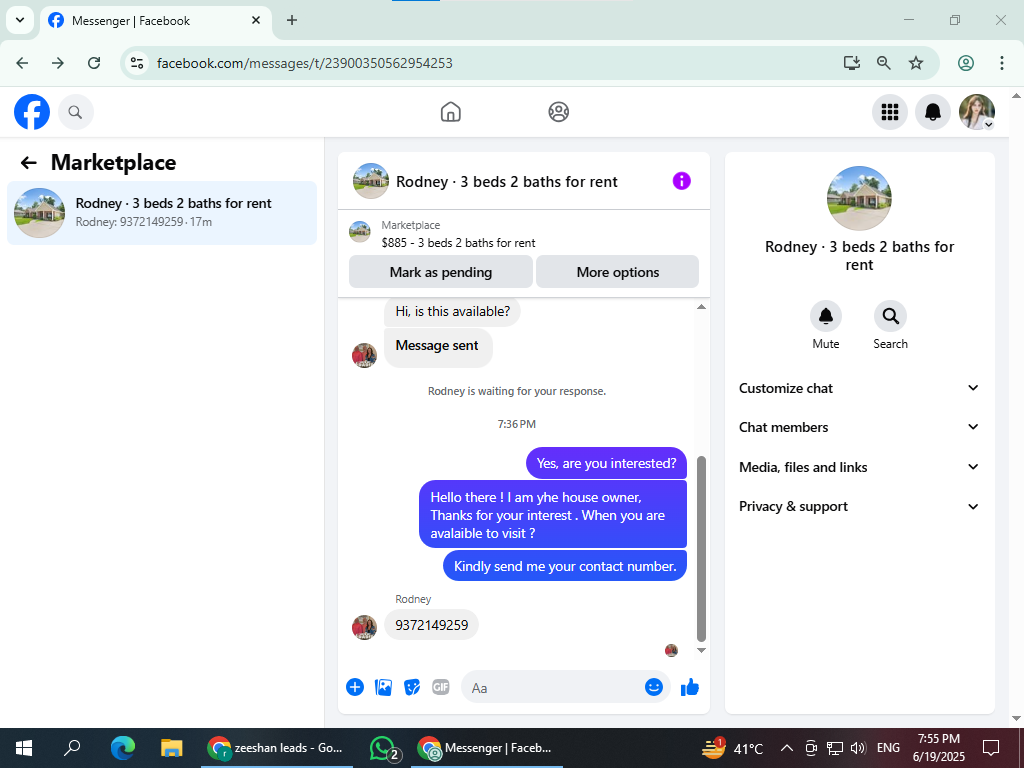Open WhatsApp from the taskbar
1024x768 pixels.
point(383,748)
